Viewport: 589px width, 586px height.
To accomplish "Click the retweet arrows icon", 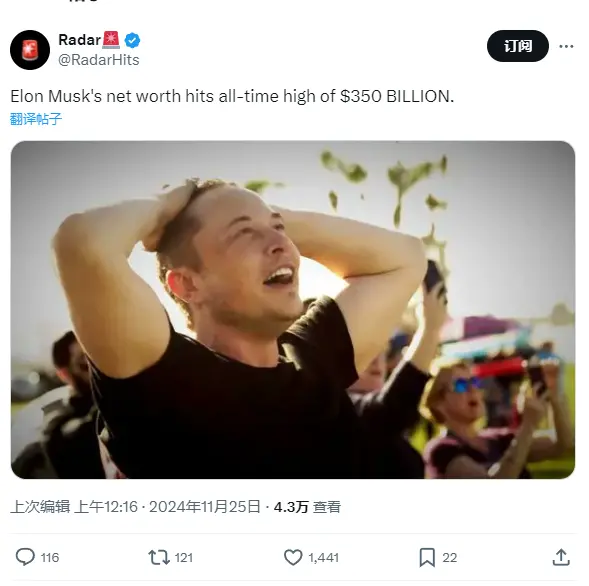I will 159,557.
